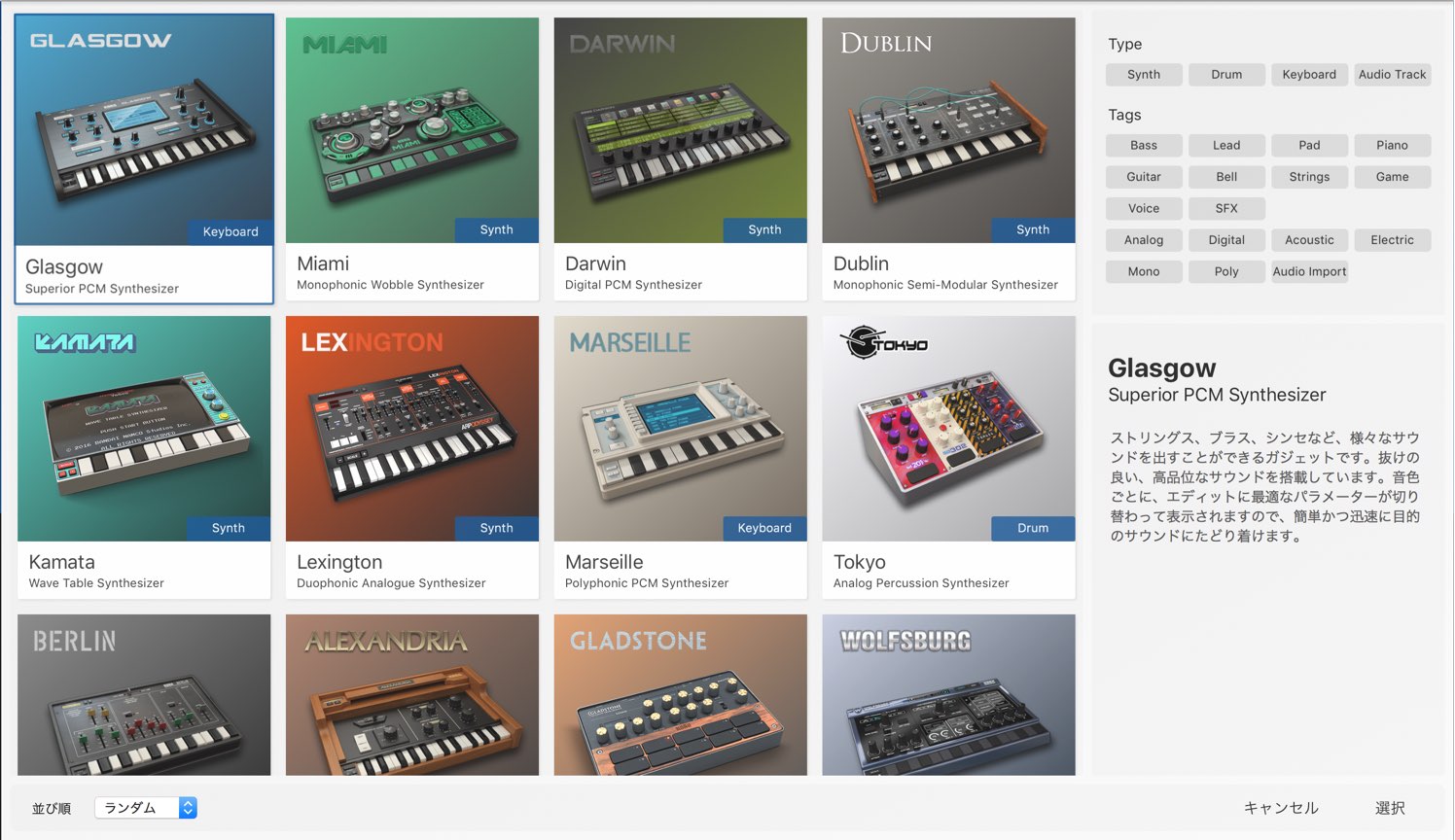The image size is (1455, 840).
Task: Click the 'Duophonic Analogue Synthesizer' caption
Action: pyautogui.click(x=391, y=583)
